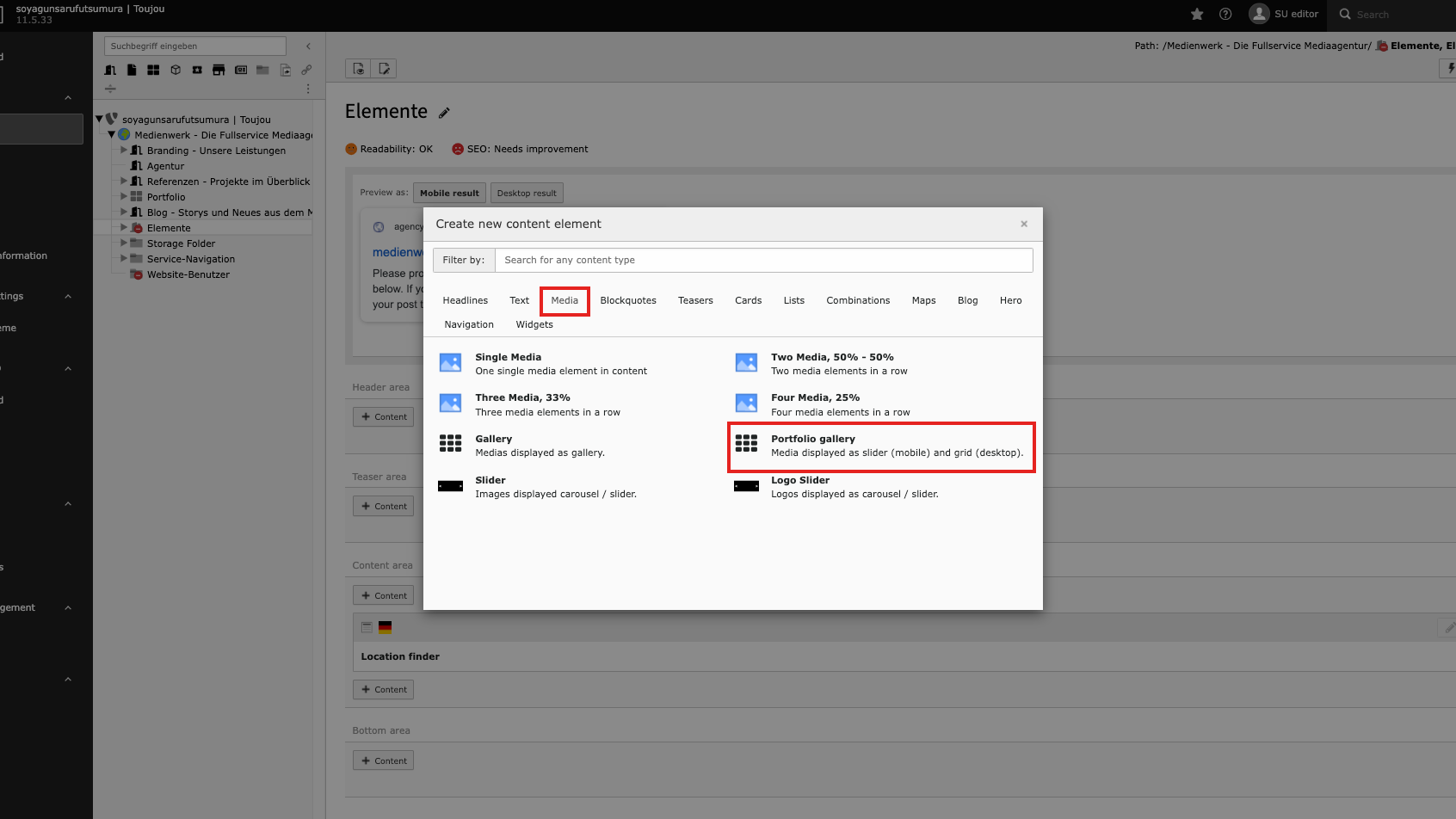Open the help question mark icon
Screen dimensions: 1456x819
(x=1225, y=14)
